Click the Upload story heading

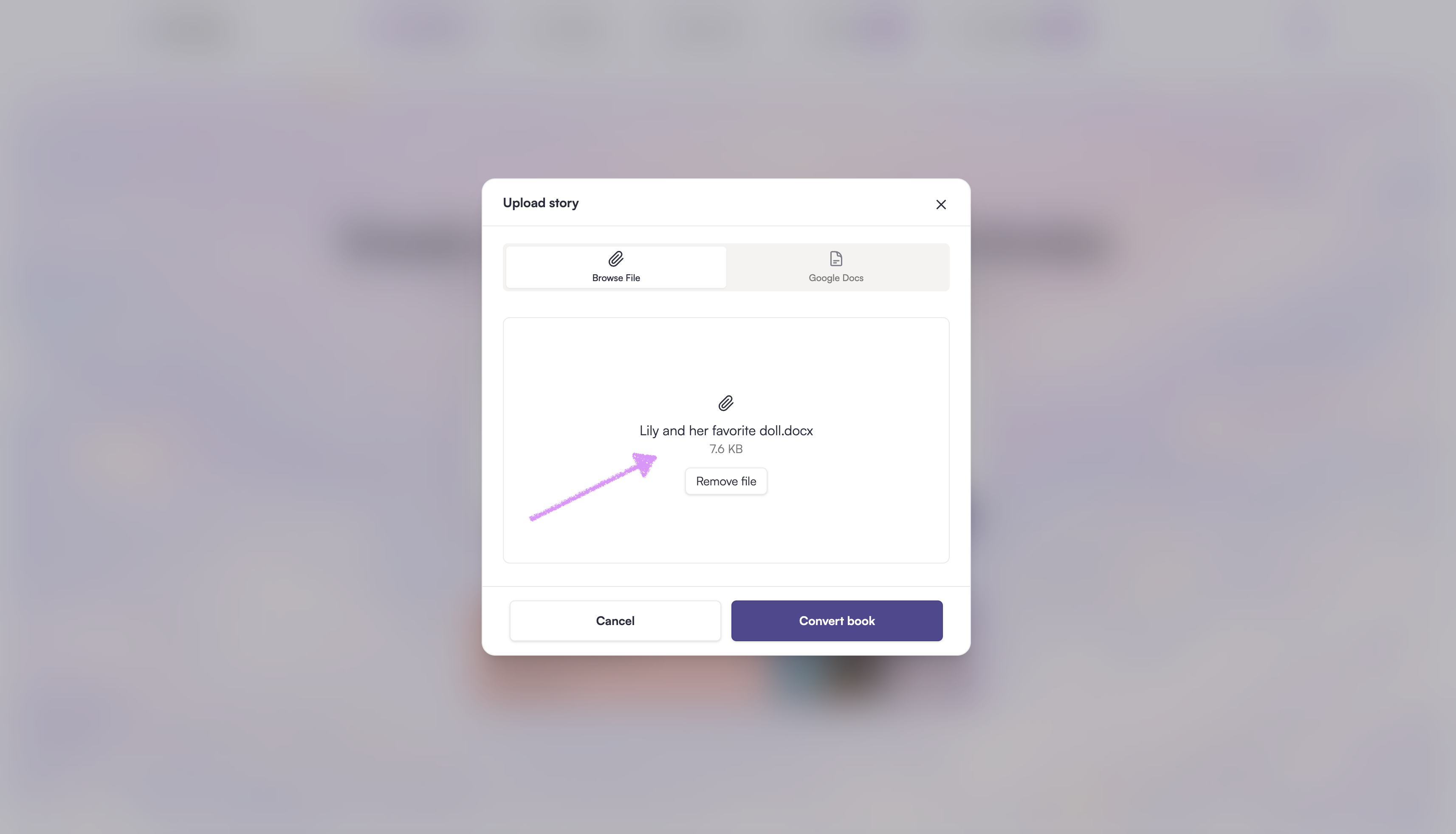click(540, 203)
